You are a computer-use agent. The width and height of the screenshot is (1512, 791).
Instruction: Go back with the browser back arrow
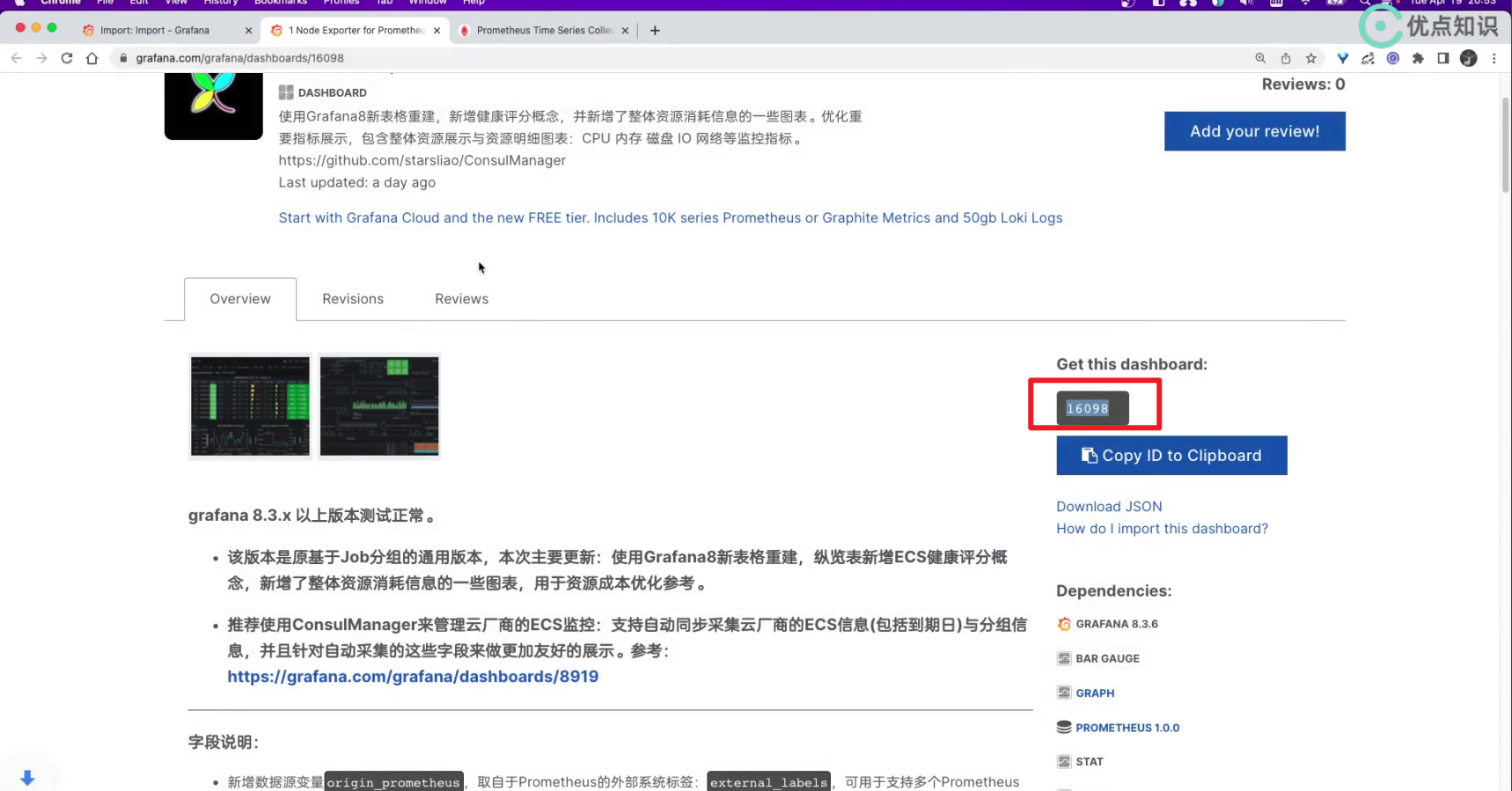coord(16,58)
